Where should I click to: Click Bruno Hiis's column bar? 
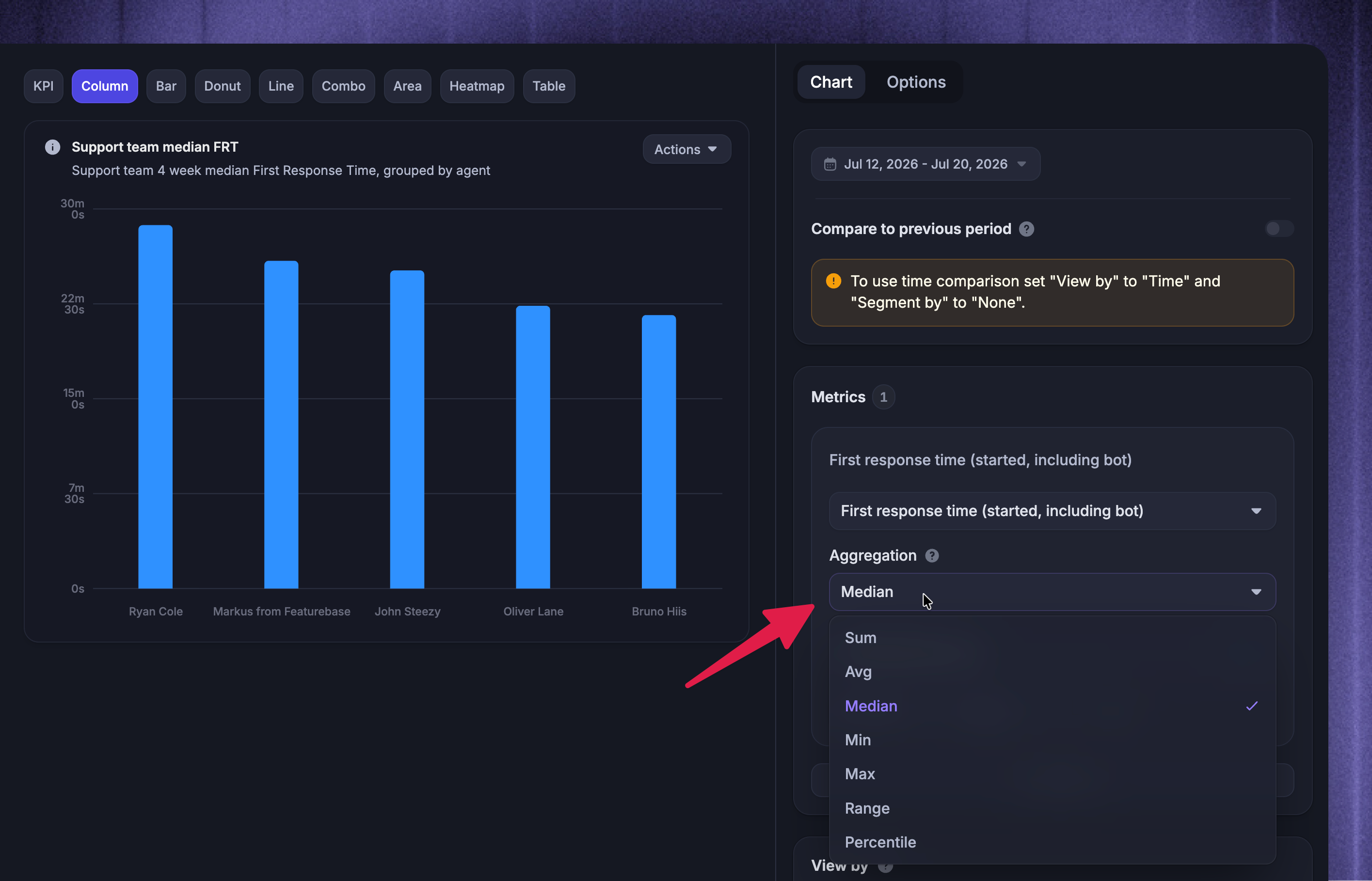tap(659, 452)
